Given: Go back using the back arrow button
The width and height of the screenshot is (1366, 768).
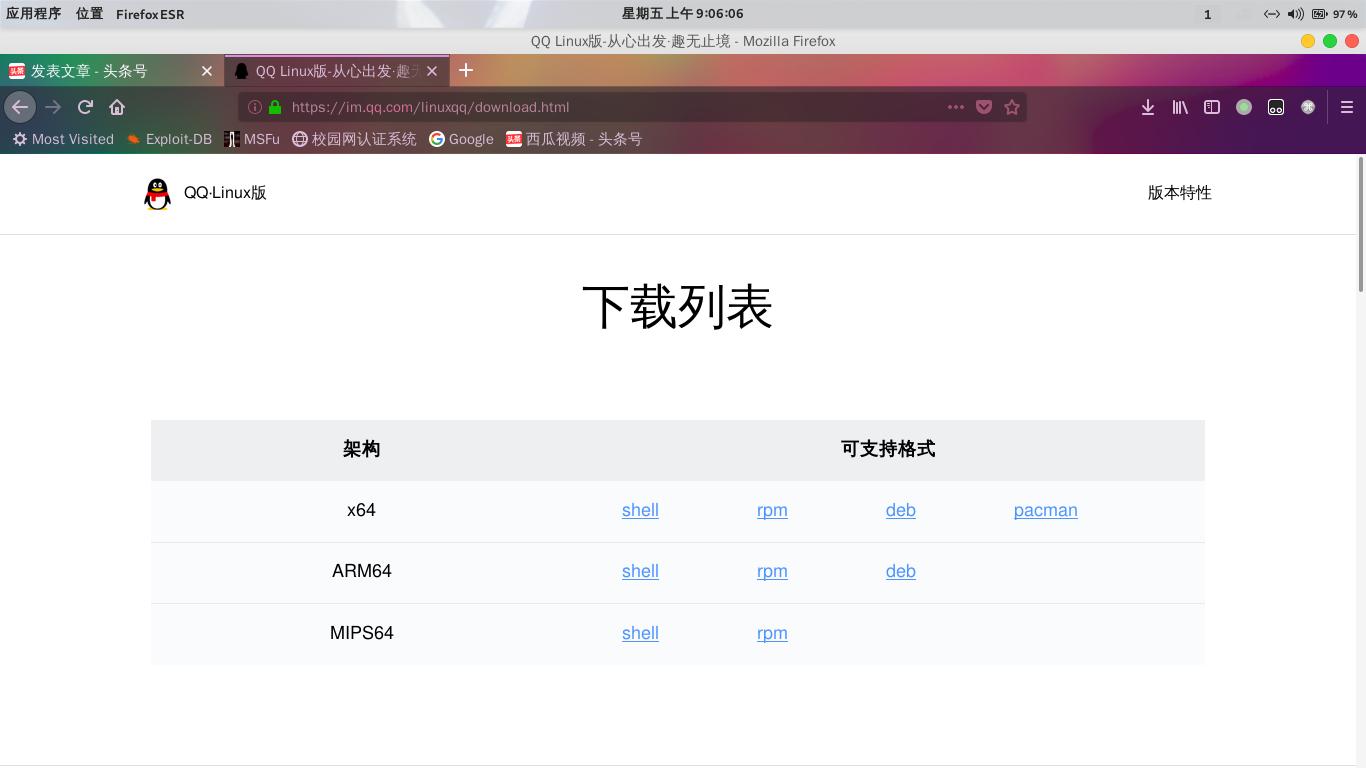Looking at the screenshot, I should pos(20,107).
